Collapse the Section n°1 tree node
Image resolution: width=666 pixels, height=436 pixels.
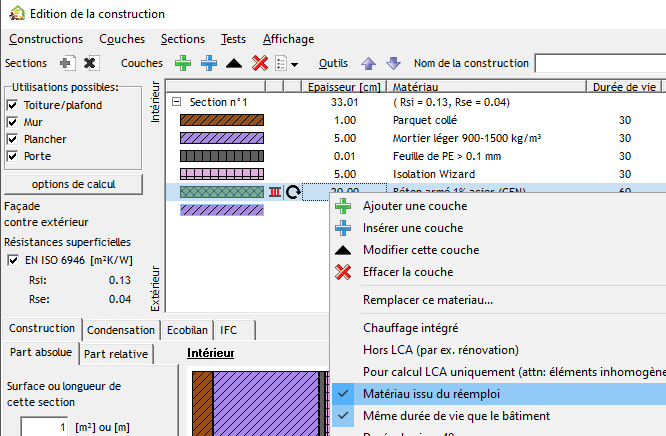(x=177, y=102)
